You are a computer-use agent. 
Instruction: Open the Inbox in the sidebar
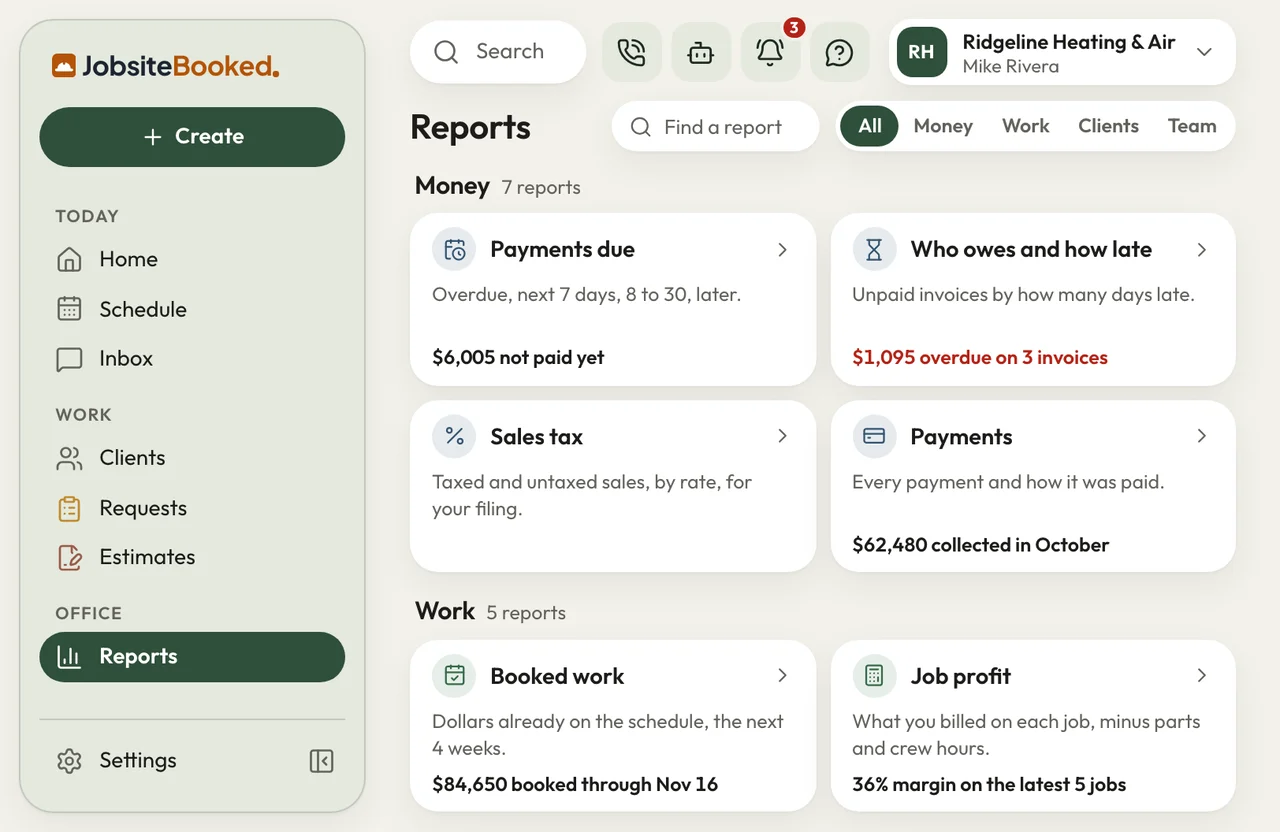[x=192, y=358]
